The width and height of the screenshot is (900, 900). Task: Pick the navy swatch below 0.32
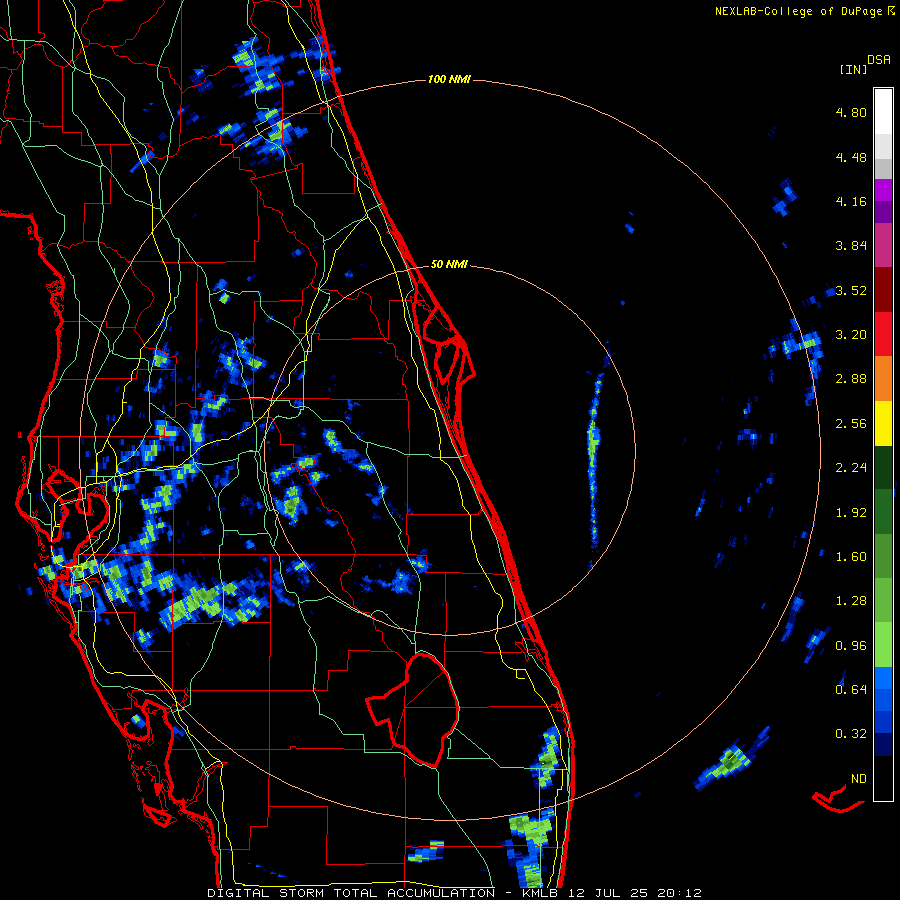tap(883, 744)
